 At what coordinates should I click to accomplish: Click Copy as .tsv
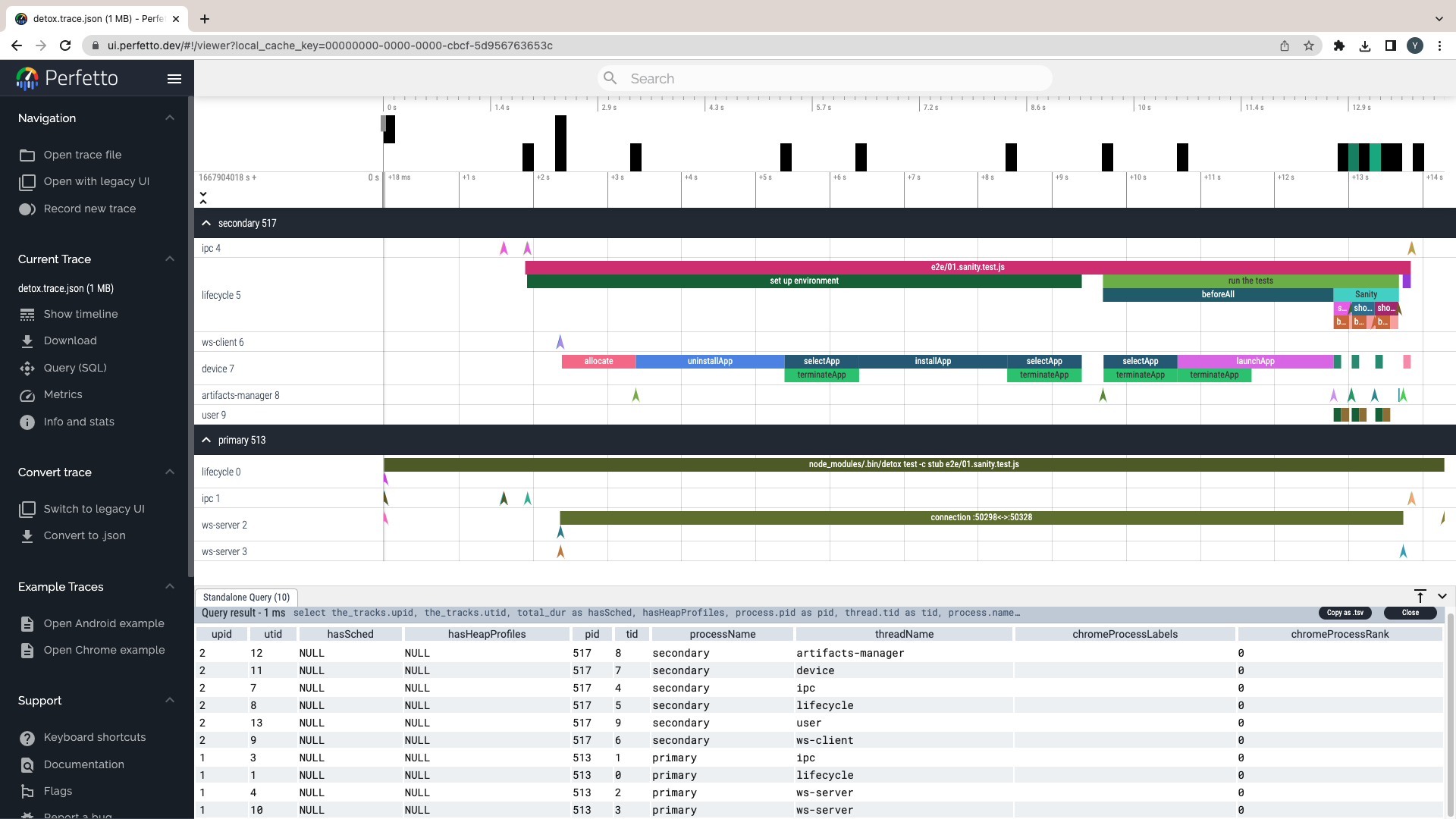click(1345, 613)
